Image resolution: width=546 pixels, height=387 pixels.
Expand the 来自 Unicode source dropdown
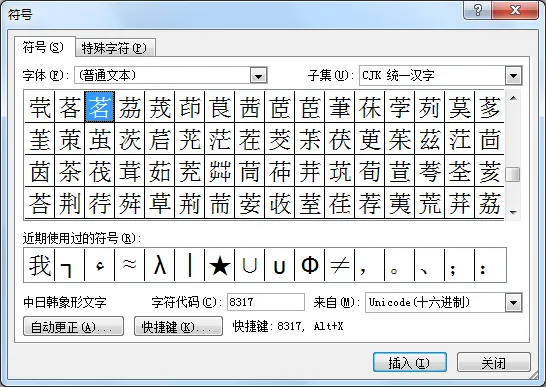(514, 303)
